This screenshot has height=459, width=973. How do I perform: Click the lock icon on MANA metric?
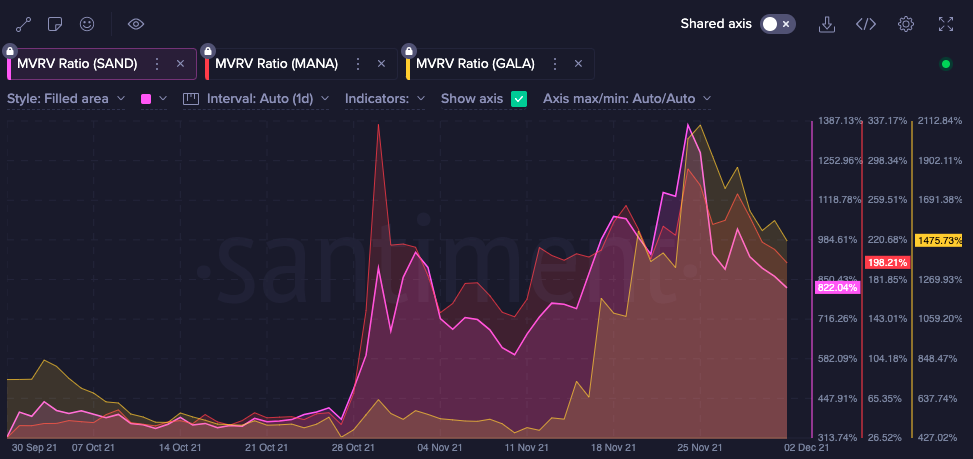[x=208, y=50]
